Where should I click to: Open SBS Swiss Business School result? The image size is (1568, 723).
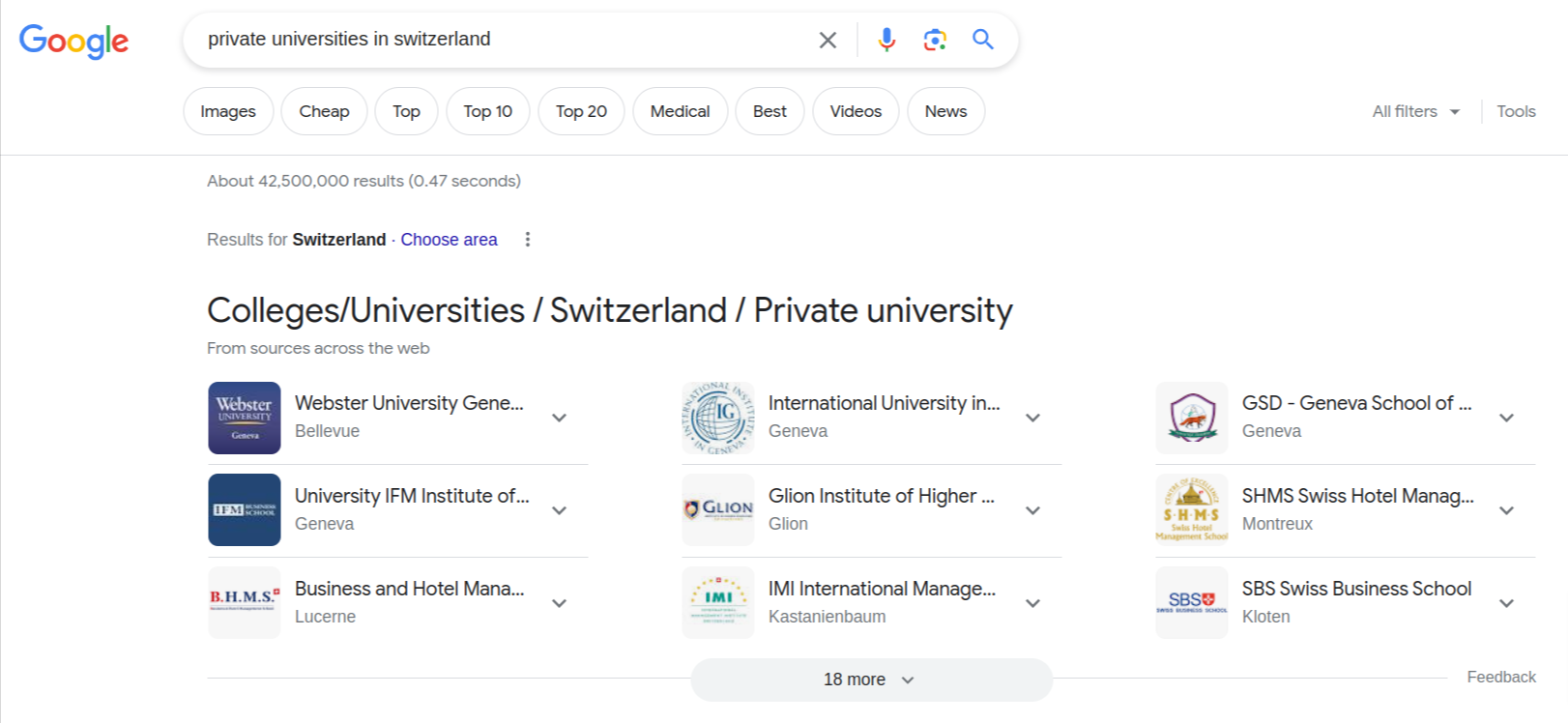coord(1356,589)
